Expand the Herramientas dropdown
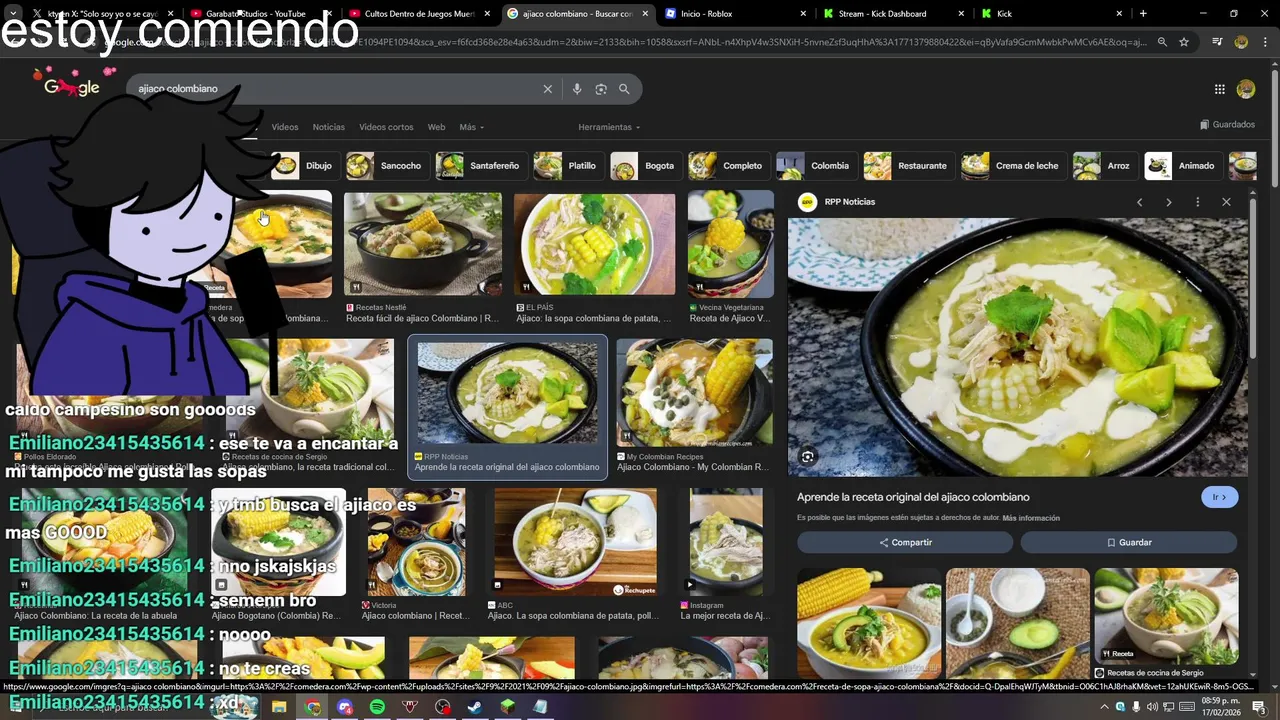 click(x=609, y=127)
